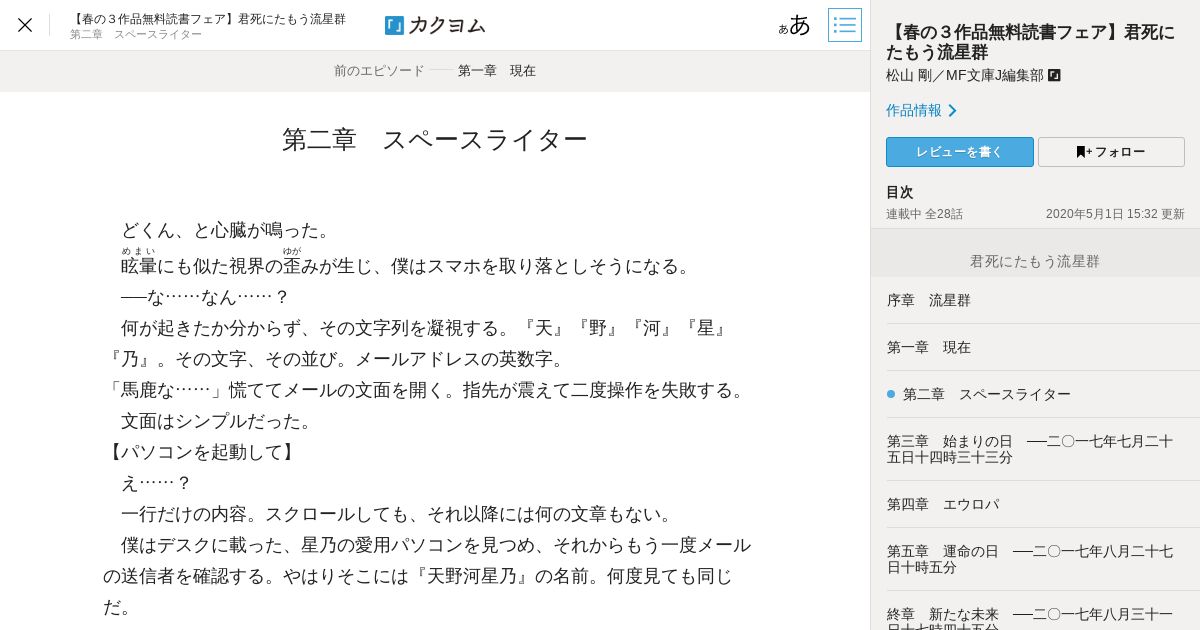Select 第二章 スペースライター in contents list

[x=1036, y=394]
